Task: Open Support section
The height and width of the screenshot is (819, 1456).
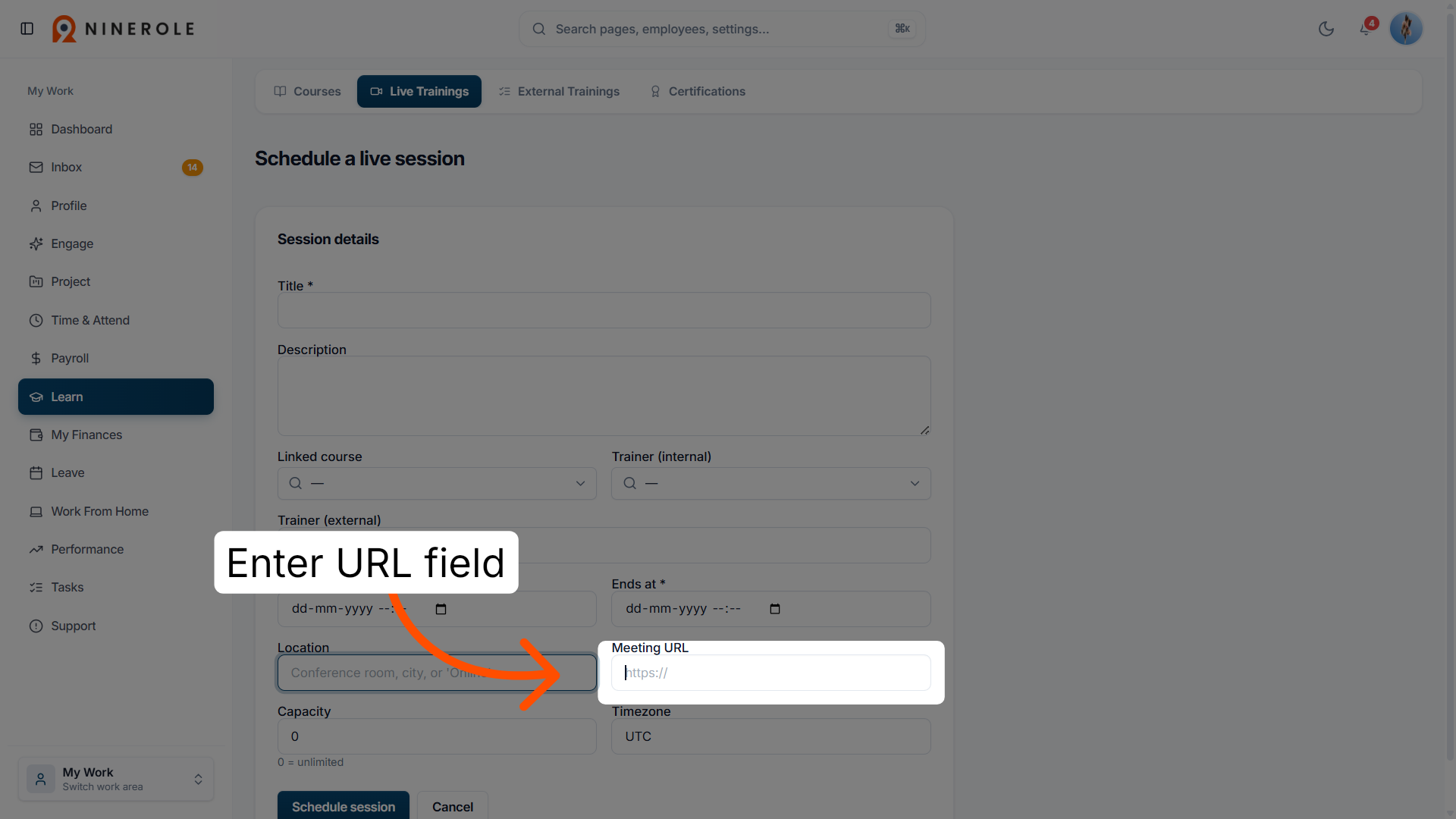Action: coord(116,626)
